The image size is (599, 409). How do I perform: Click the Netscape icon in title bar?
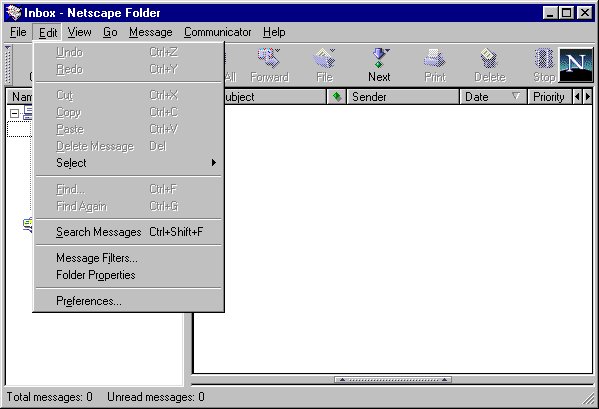(13, 13)
